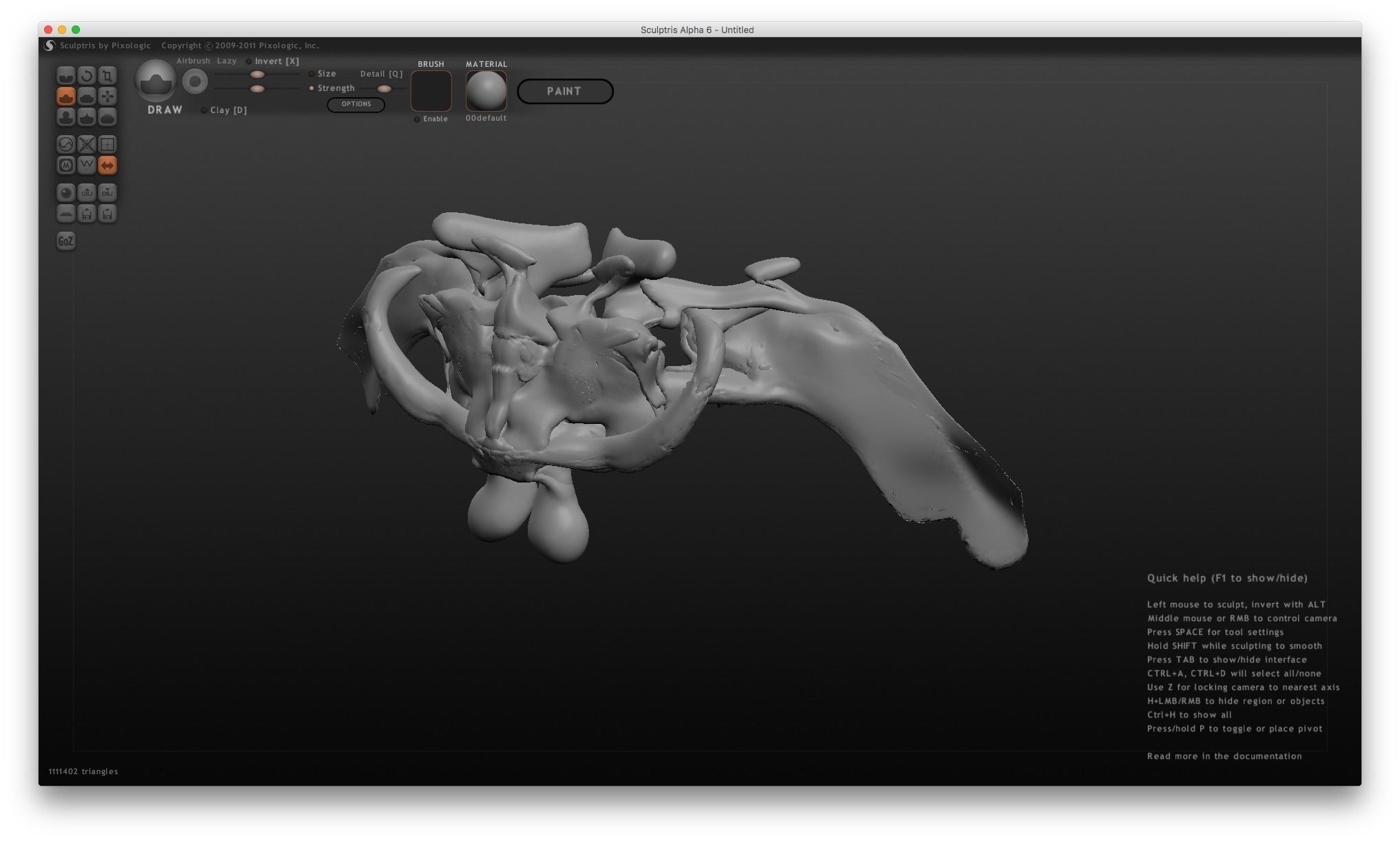Toggle the brush Enable dot

click(x=417, y=119)
